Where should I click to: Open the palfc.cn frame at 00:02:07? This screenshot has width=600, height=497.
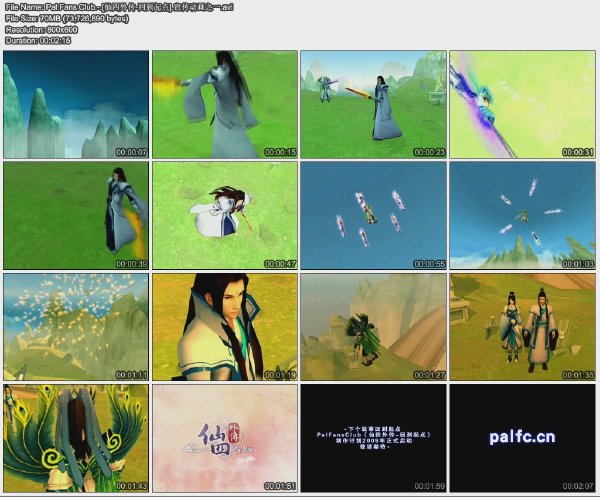click(x=522, y=438)
